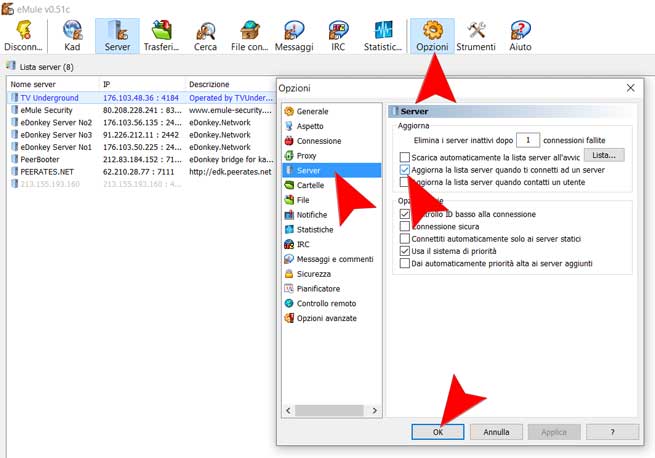Click the Lista... button
655x458 pixels.
pyautogui.click(x=604, y=155)
